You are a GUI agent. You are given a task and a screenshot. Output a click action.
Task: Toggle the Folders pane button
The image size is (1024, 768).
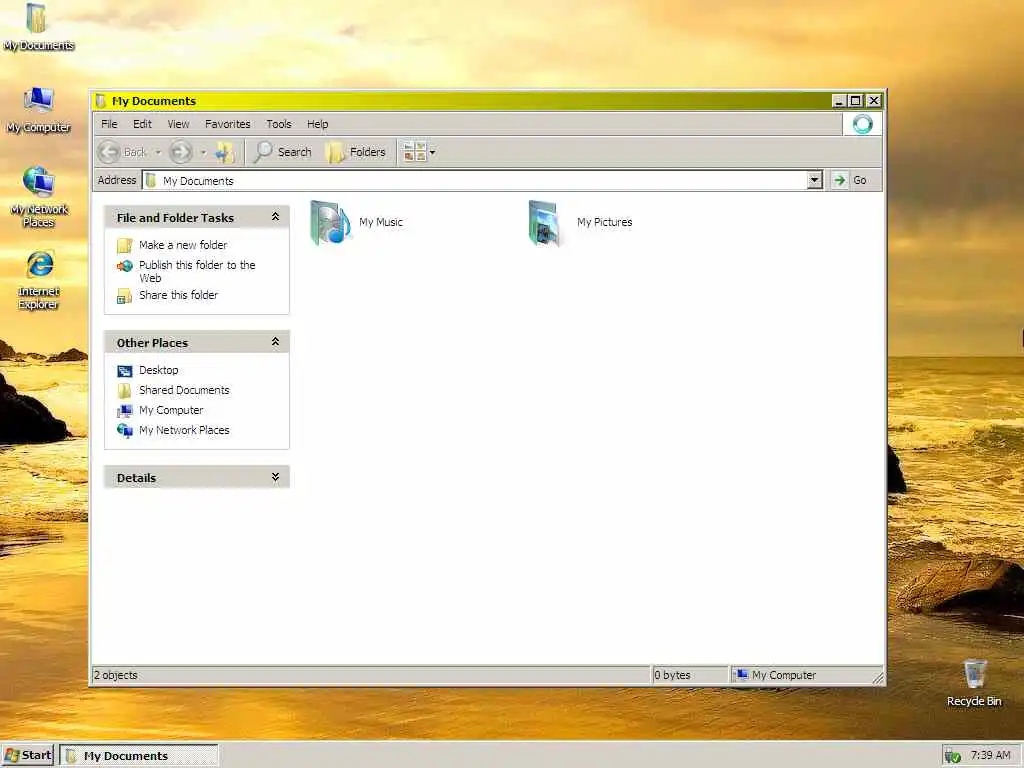(x=356, y=152)
